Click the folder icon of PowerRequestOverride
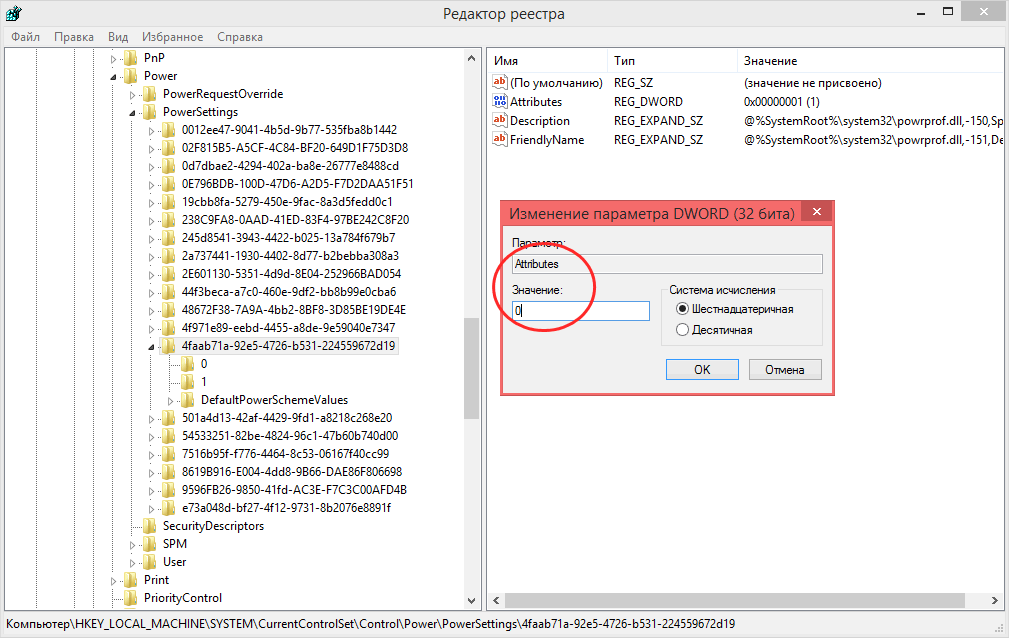This screenshot has width=1009, height=638. coord(150,94)
